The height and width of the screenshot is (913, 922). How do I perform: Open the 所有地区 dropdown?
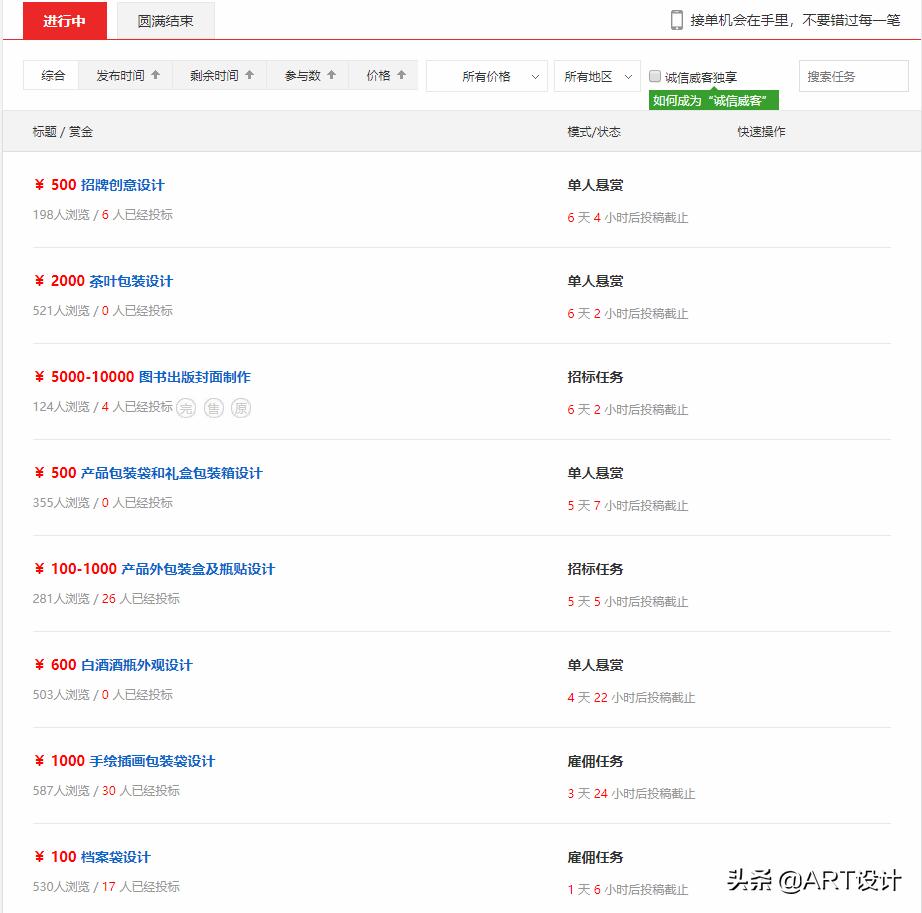click(597, 75)
